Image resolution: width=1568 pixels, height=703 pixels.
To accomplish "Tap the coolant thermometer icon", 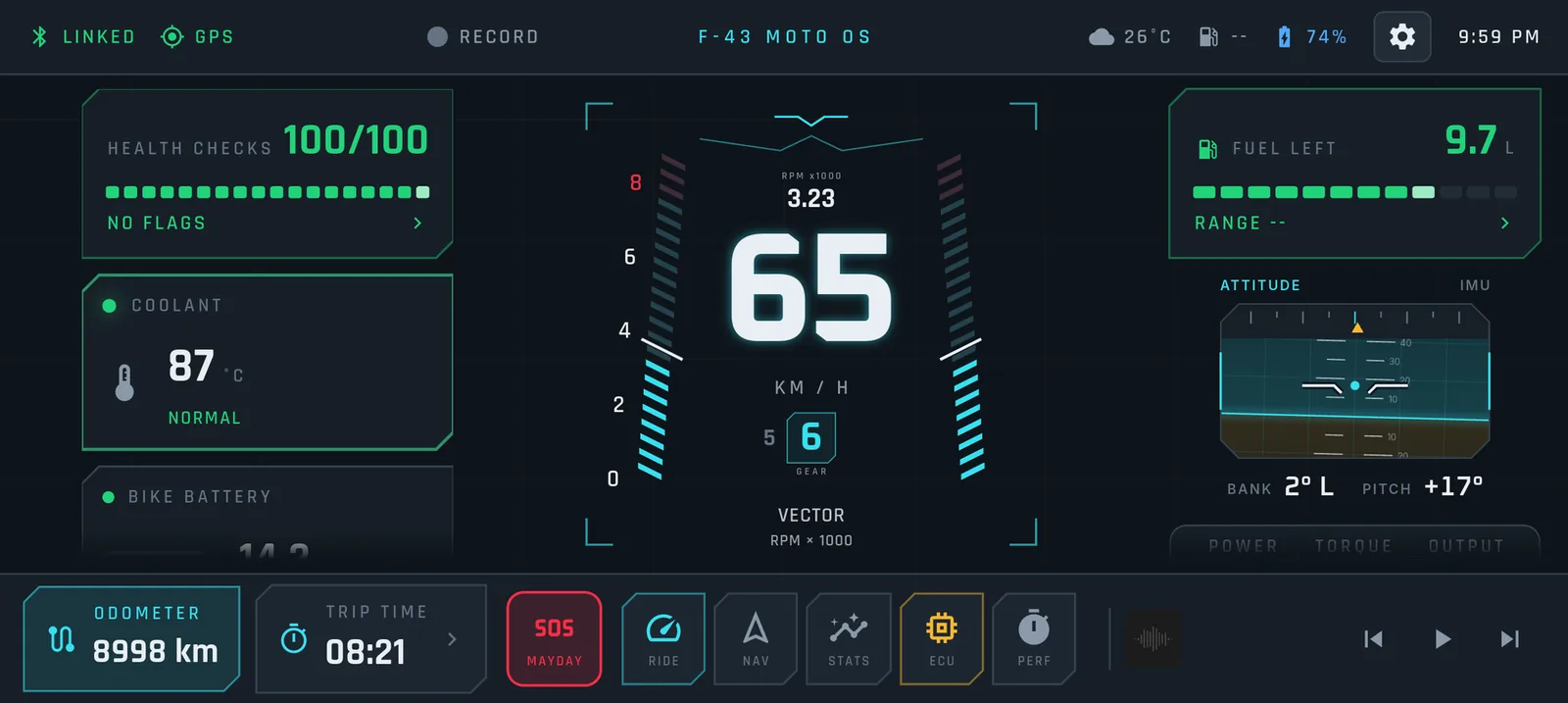I will click(124, 381).
